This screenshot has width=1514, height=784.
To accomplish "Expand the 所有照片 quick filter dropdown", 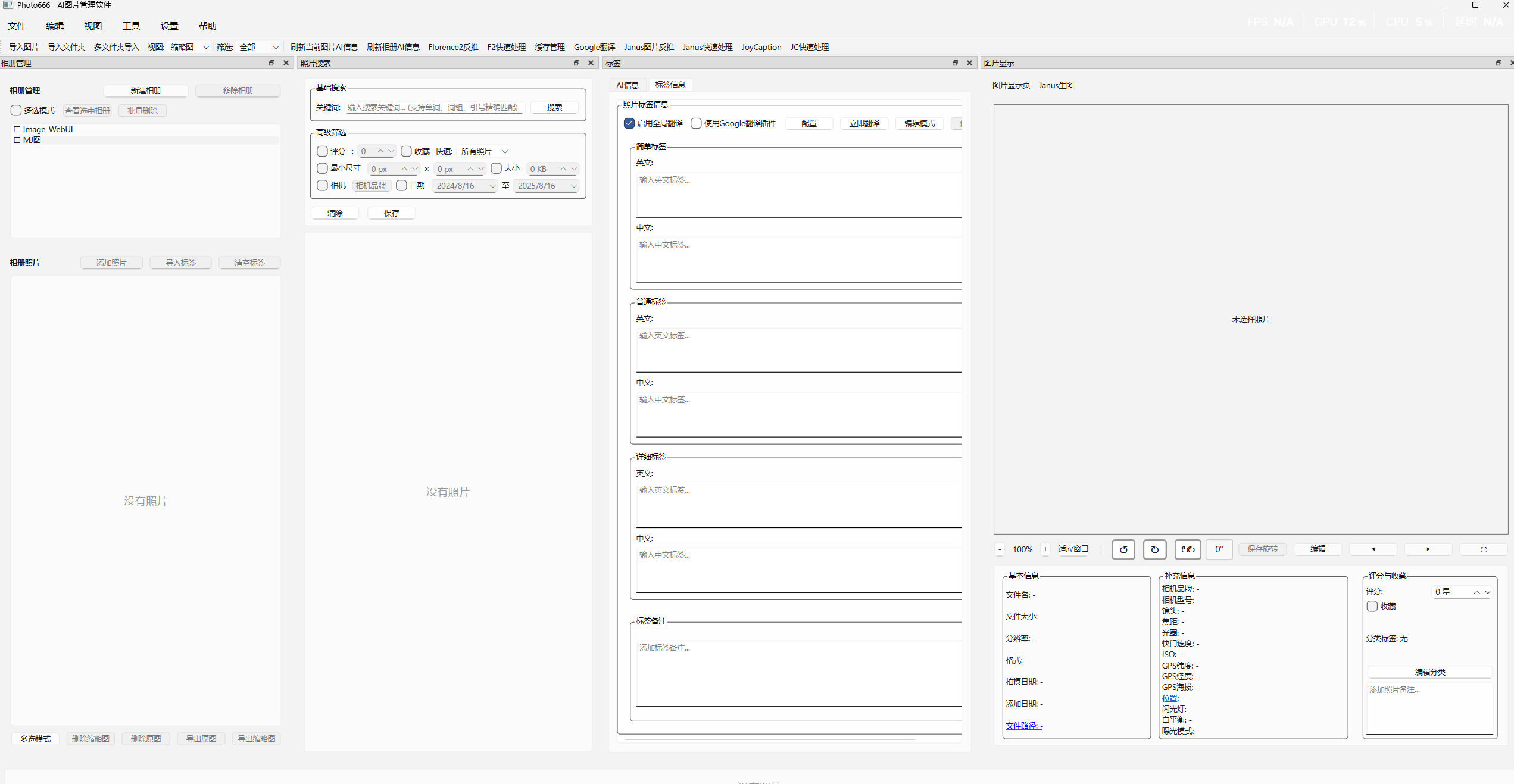I will coord(485,151).
